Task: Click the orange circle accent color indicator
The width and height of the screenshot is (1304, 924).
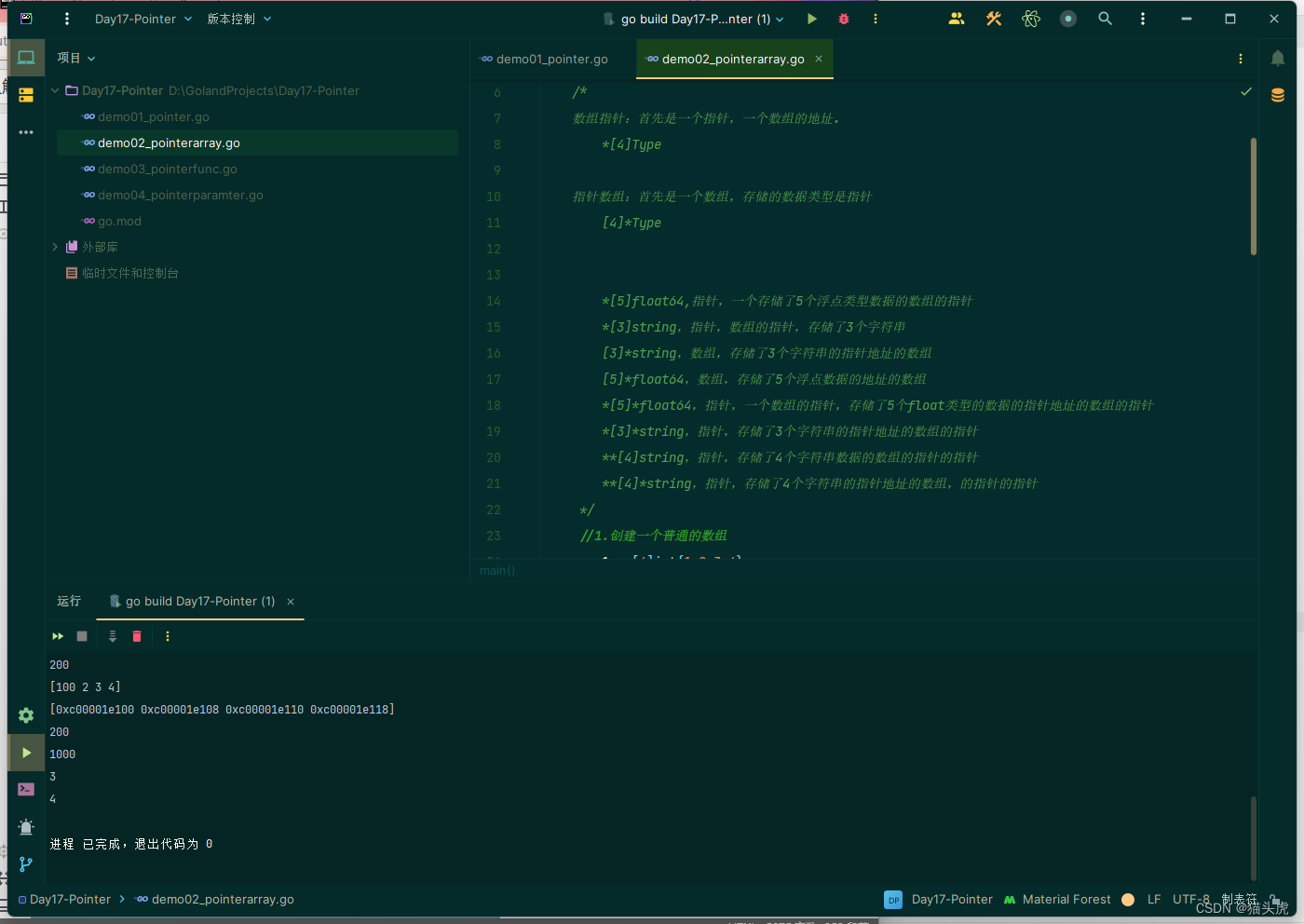Action: pyautogui.click(x=1128, y=899)
